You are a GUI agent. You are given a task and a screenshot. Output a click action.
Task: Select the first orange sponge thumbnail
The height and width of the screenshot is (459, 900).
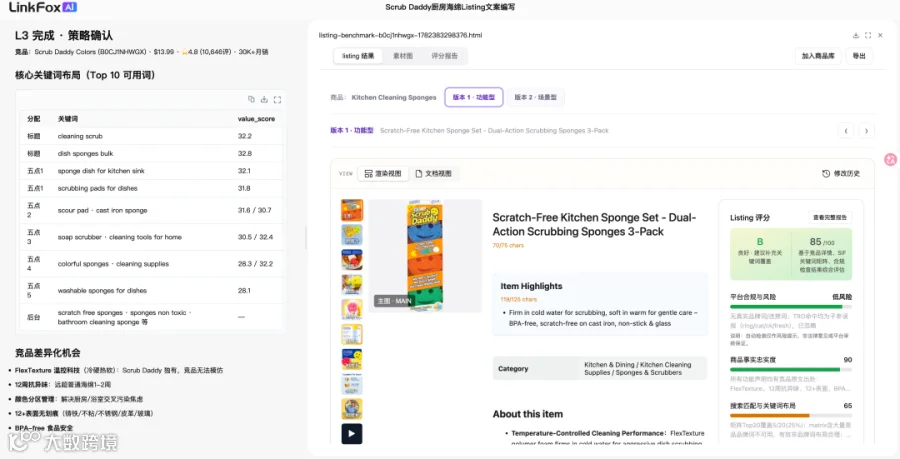(x=352, y=210)
